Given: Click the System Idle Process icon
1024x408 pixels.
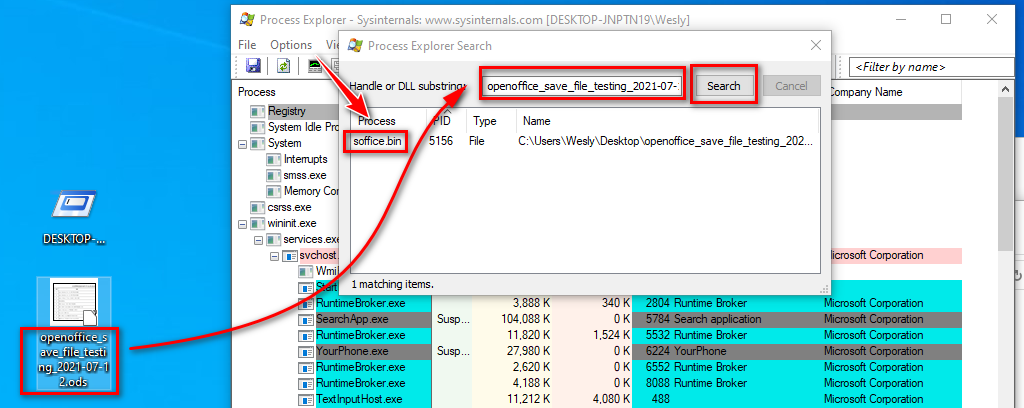Looking at the screenshot, I should (258, 127).
